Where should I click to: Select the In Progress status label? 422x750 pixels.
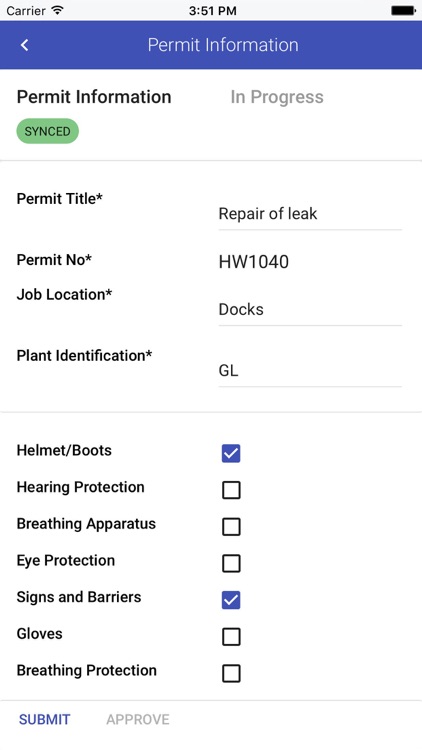pyautogui.click(x=277, y=97)
